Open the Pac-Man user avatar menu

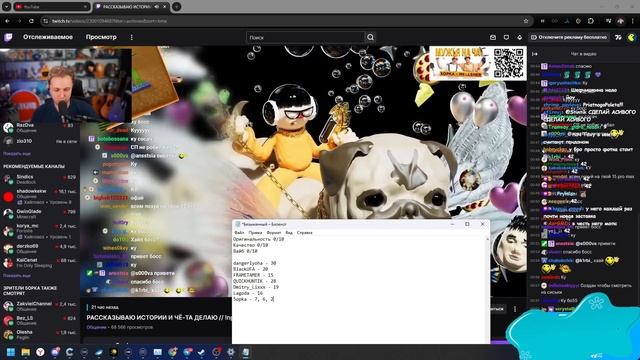[x=631, y=38]
